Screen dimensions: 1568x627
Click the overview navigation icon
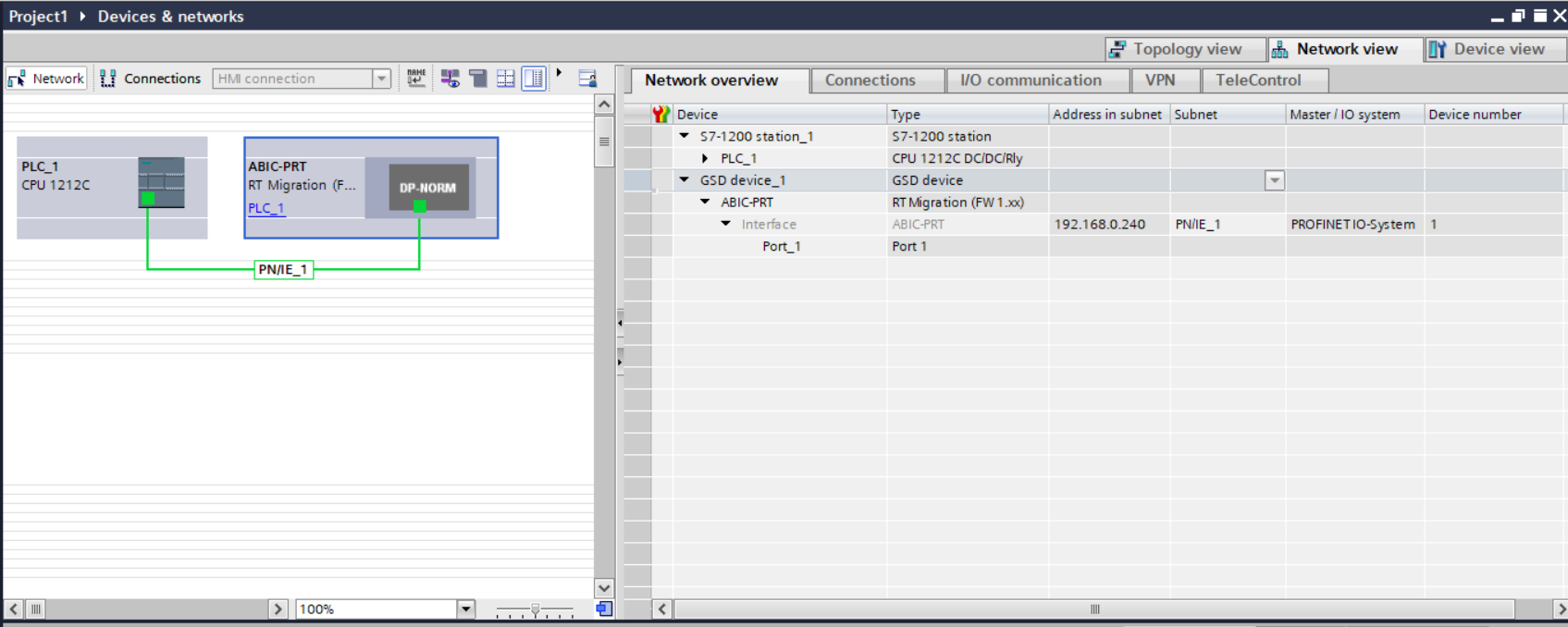click(604, 609)
